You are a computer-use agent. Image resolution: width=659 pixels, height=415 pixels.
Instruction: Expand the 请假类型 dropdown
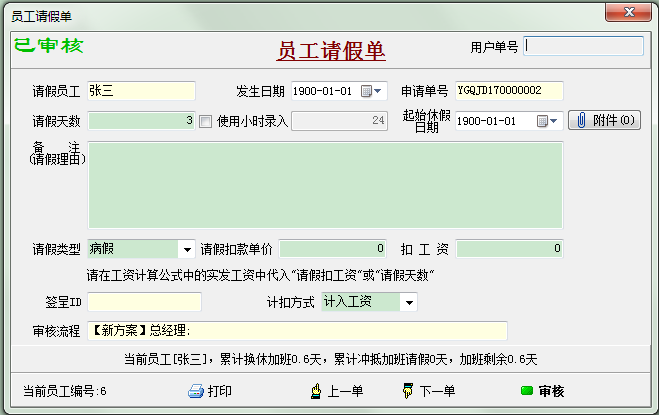coord(186,249)
